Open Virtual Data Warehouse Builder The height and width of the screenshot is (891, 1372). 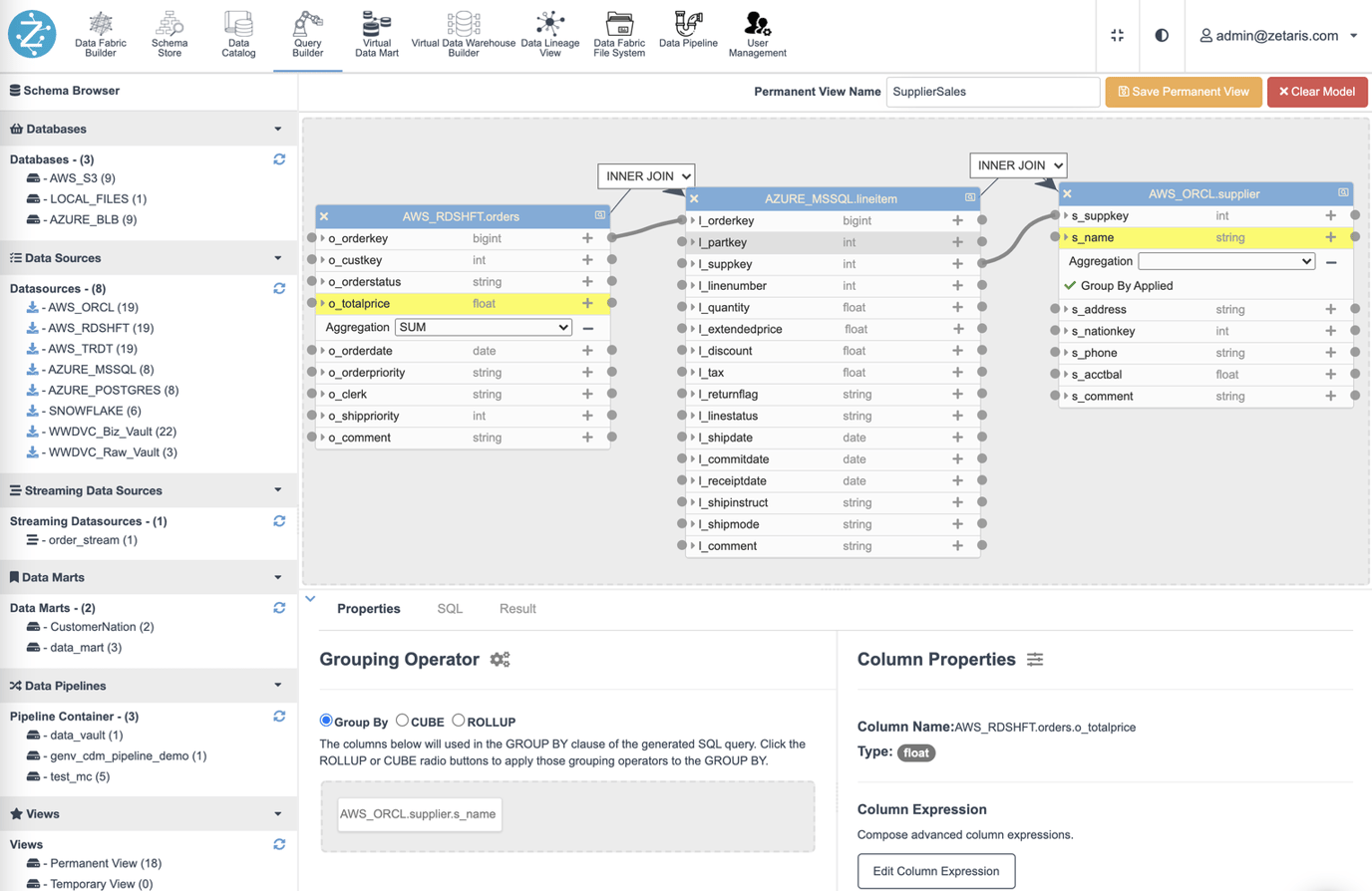463,35
